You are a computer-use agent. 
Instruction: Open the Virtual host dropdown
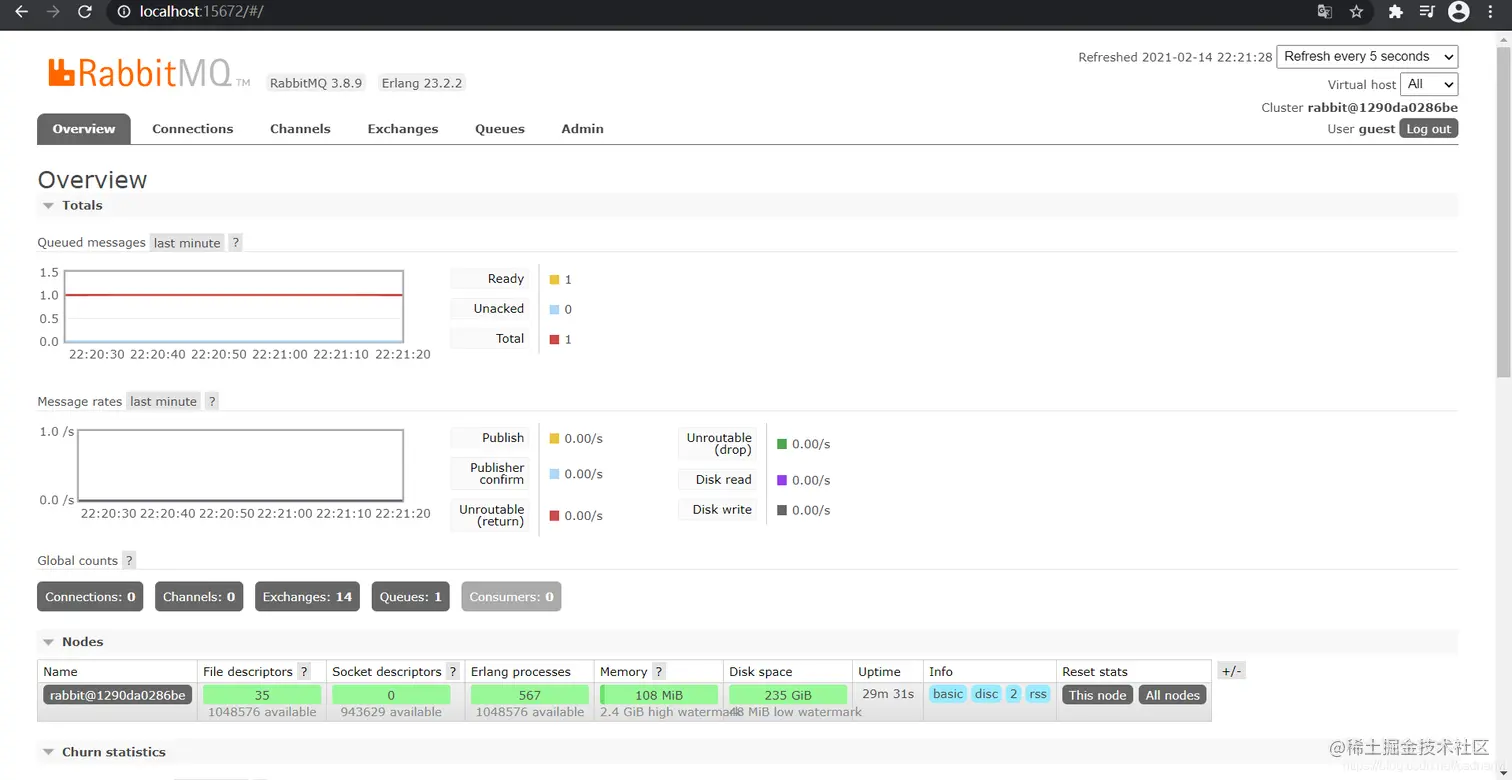[1429, 84]
